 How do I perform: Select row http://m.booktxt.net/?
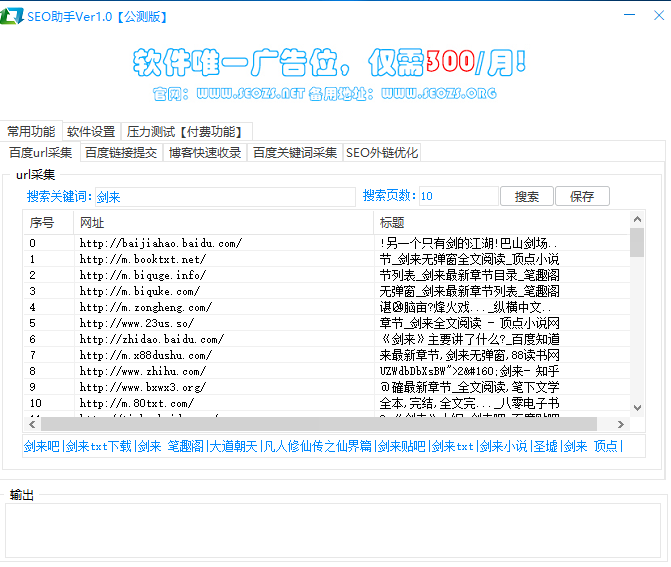pos(327,259)
